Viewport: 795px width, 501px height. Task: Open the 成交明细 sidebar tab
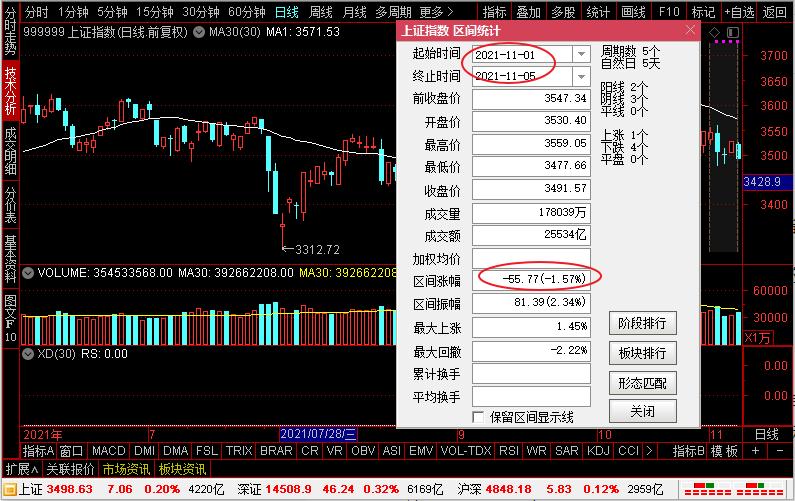pyautogui.click(x=10, y=151)
